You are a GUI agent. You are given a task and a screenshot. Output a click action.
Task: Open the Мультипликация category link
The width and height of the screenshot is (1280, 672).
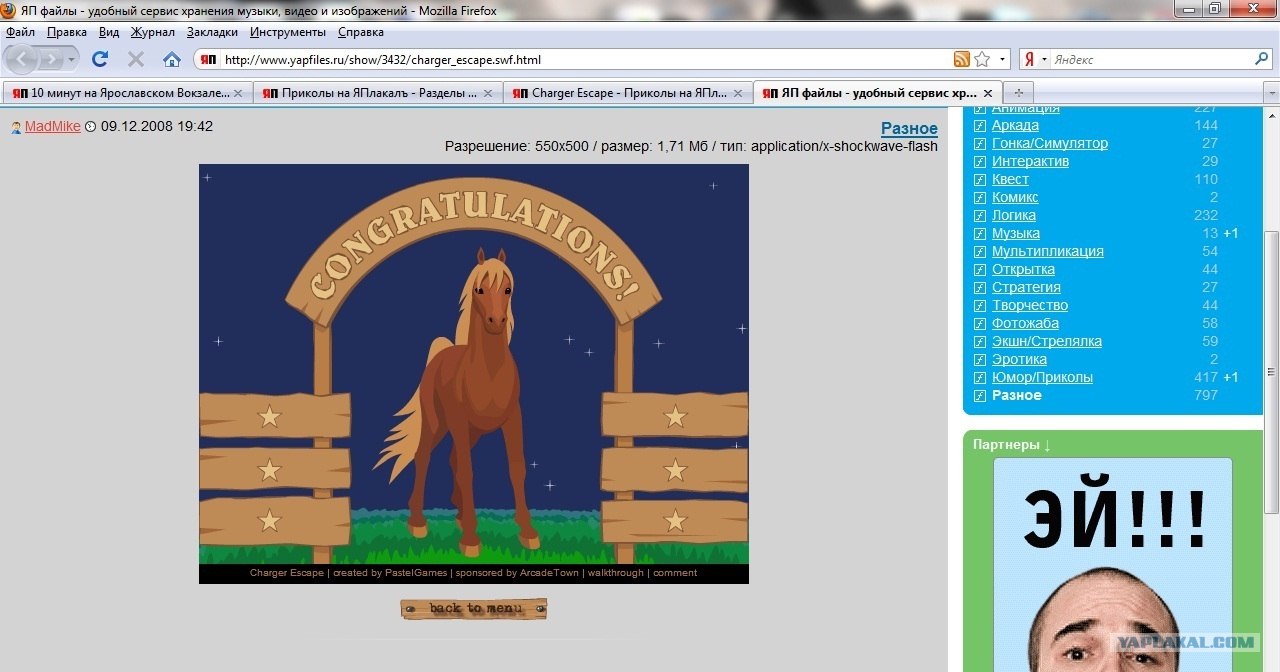point(1048,251)
